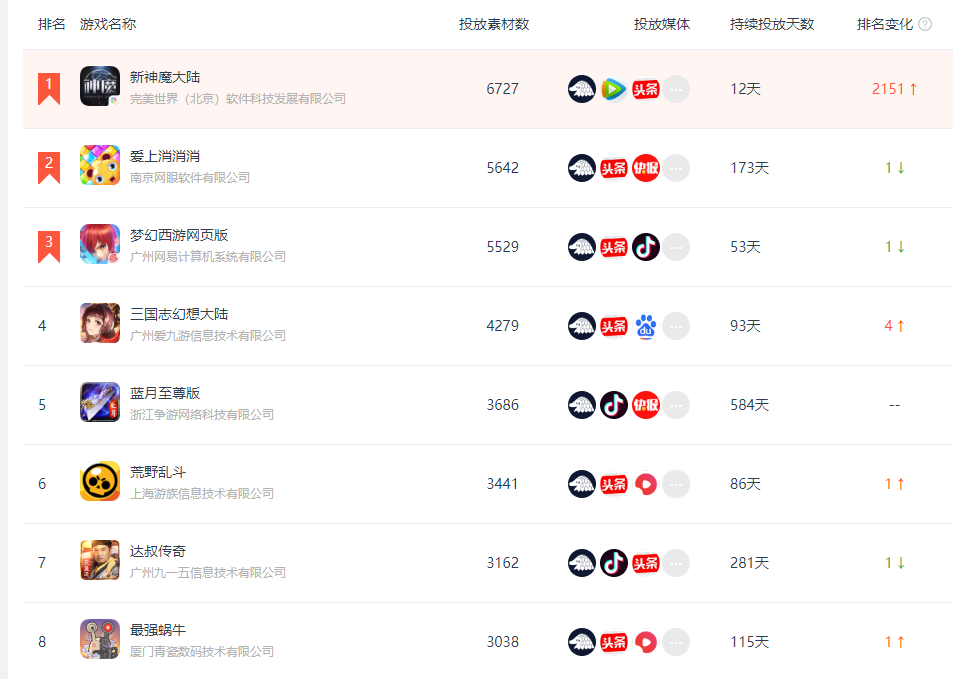
Task: Open the 梦幻西游网页版 game icon
Action: tap(100, 244)
